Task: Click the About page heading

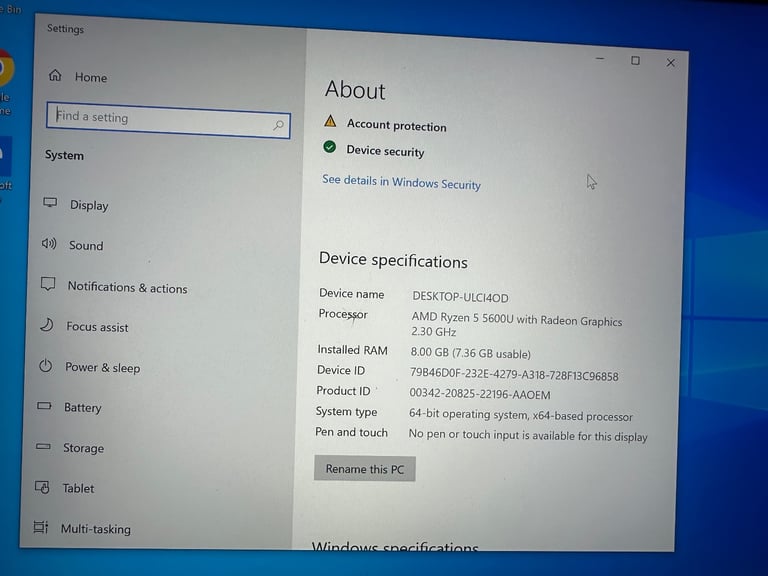Action: pyautogui.click(x=356, y=90)
